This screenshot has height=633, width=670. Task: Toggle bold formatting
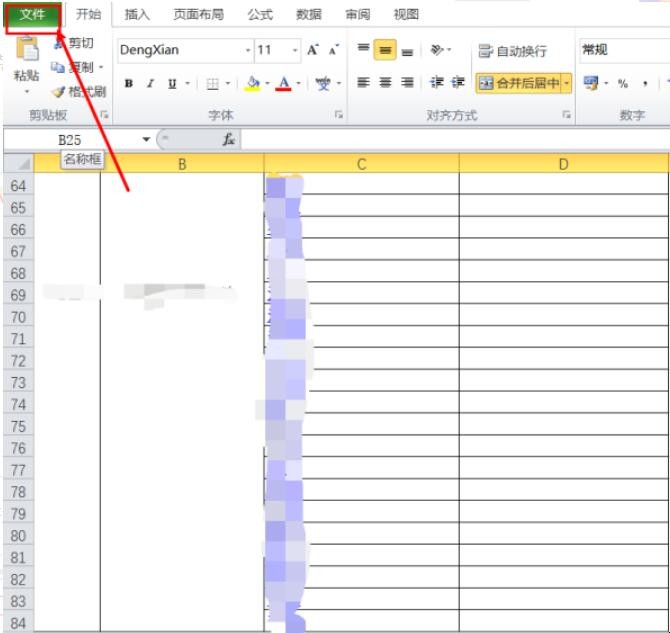pos(129,83)
